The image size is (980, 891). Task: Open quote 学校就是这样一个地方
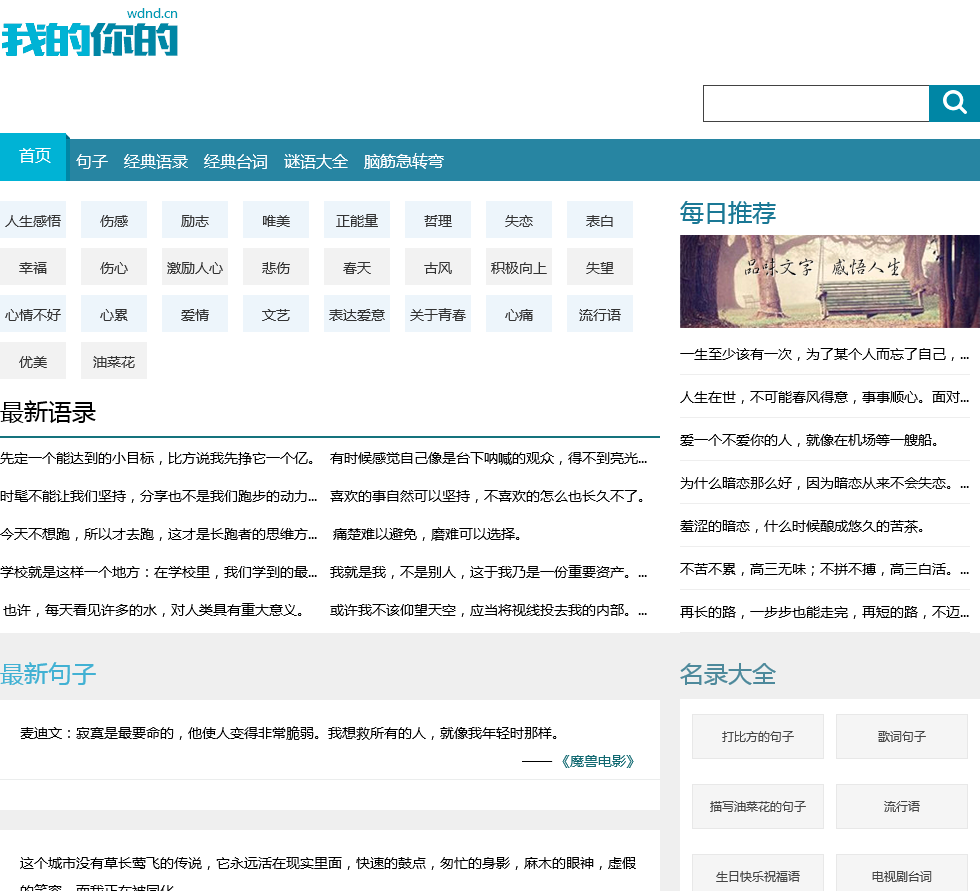pos(159,572)
